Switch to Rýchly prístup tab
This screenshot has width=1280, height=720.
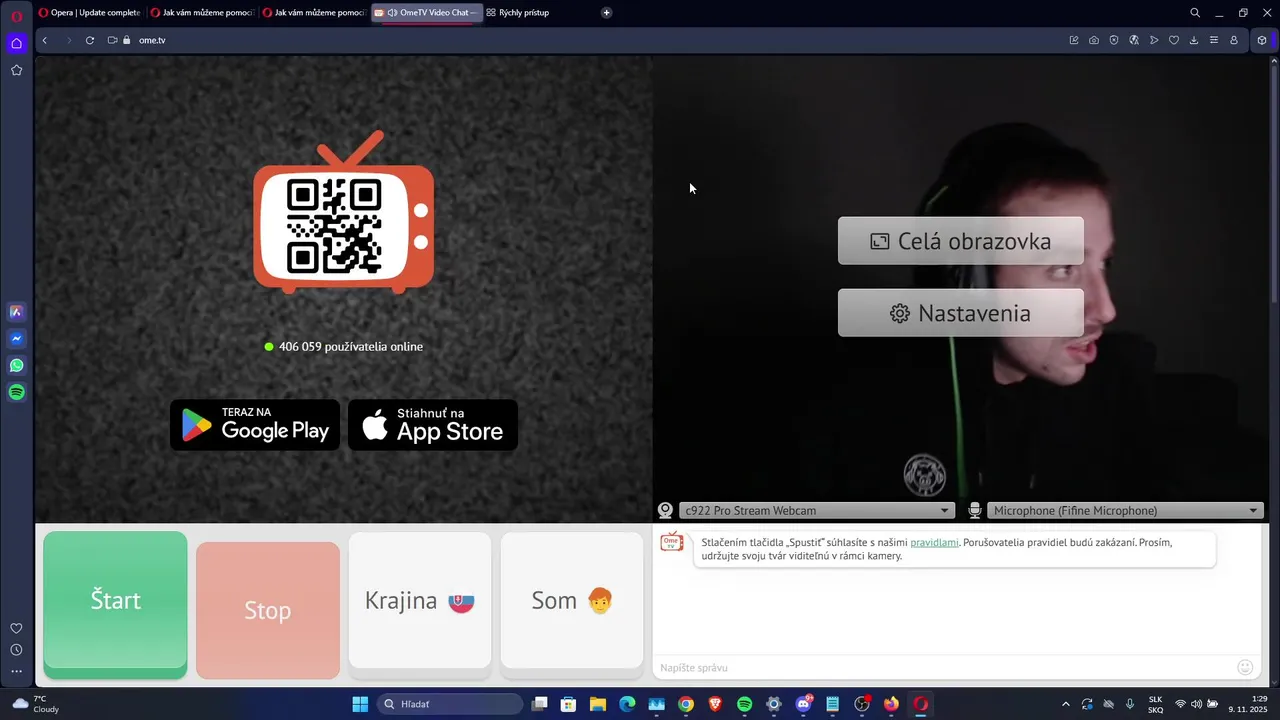(x=518, y=13)
